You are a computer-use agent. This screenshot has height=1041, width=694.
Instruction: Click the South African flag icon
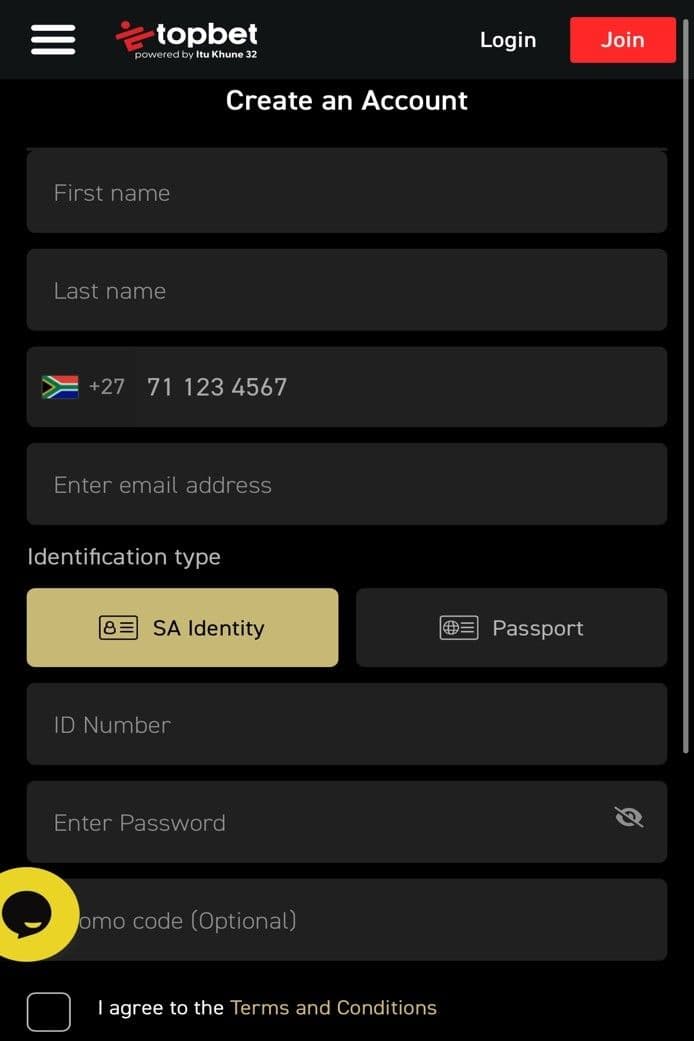[63, 387]
